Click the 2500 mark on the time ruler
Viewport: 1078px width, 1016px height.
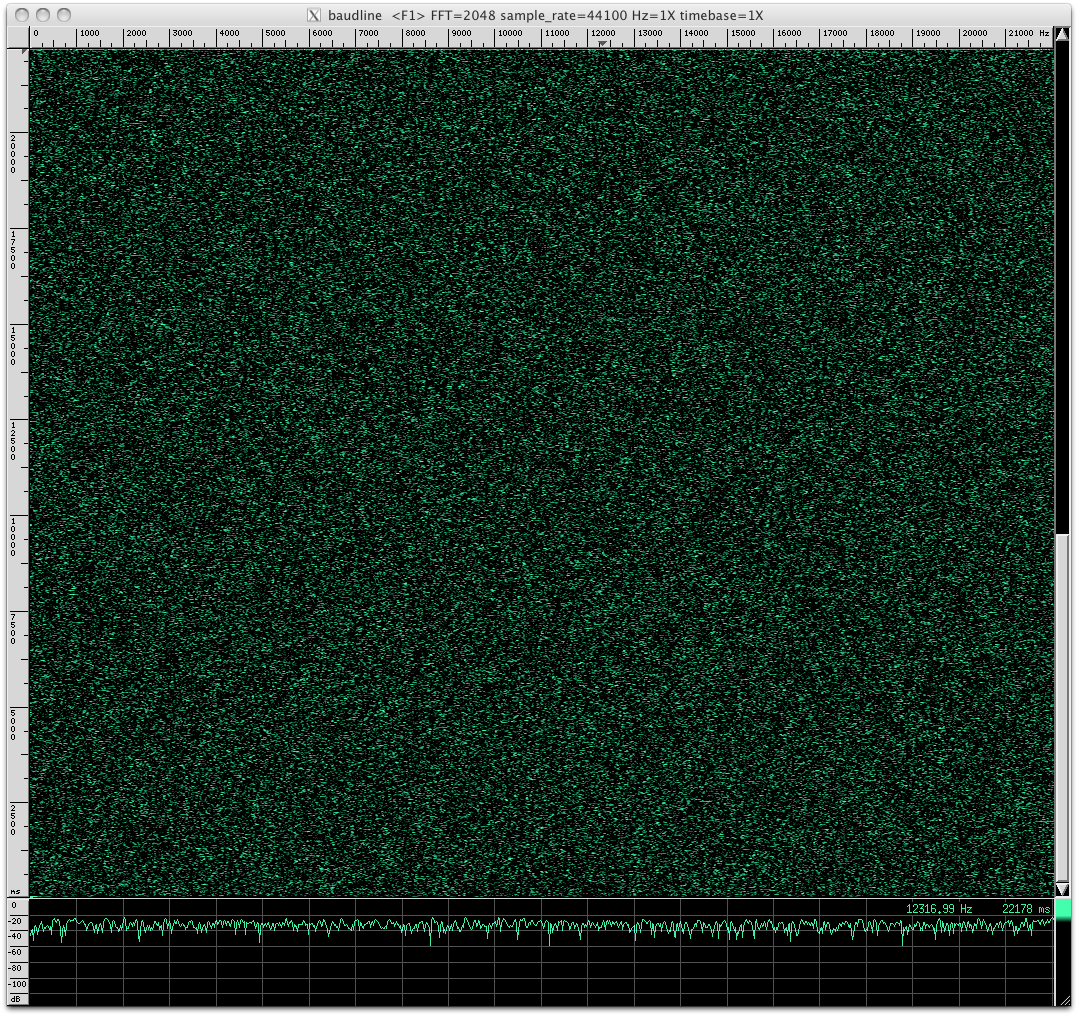[13, 820]
